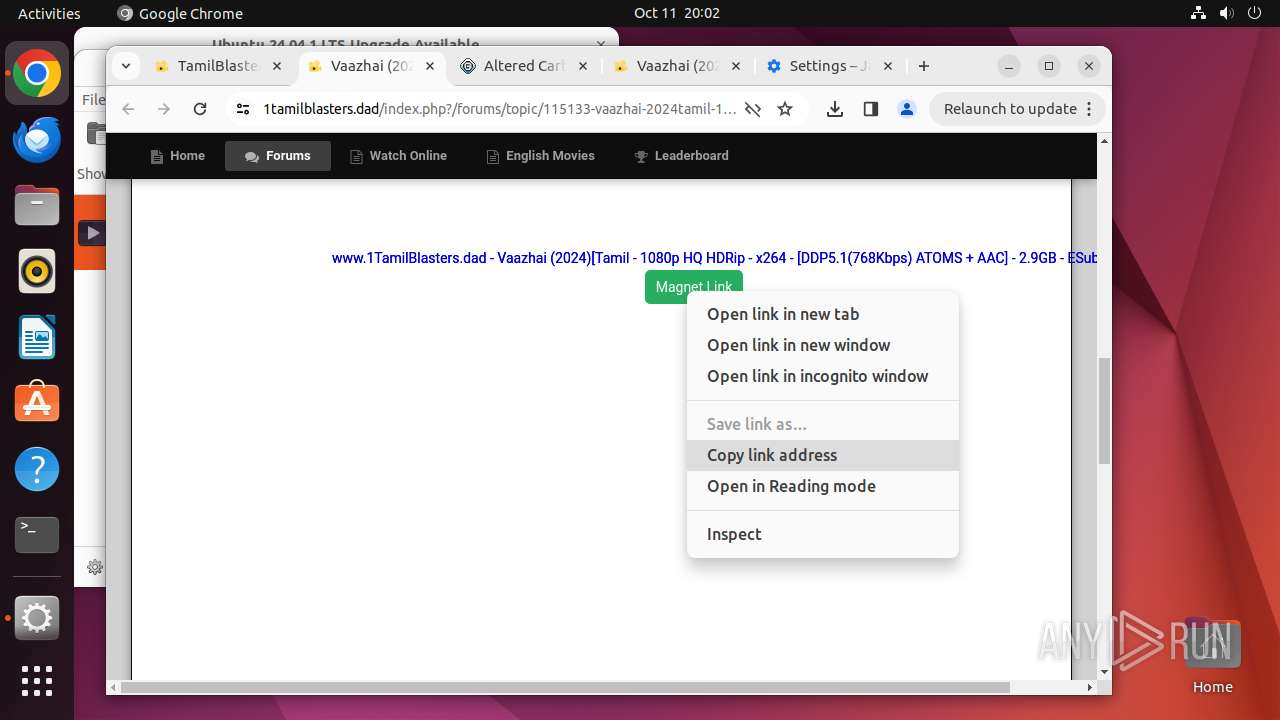Click the Vaazhai torrent title link

click(x=714, y=258)
